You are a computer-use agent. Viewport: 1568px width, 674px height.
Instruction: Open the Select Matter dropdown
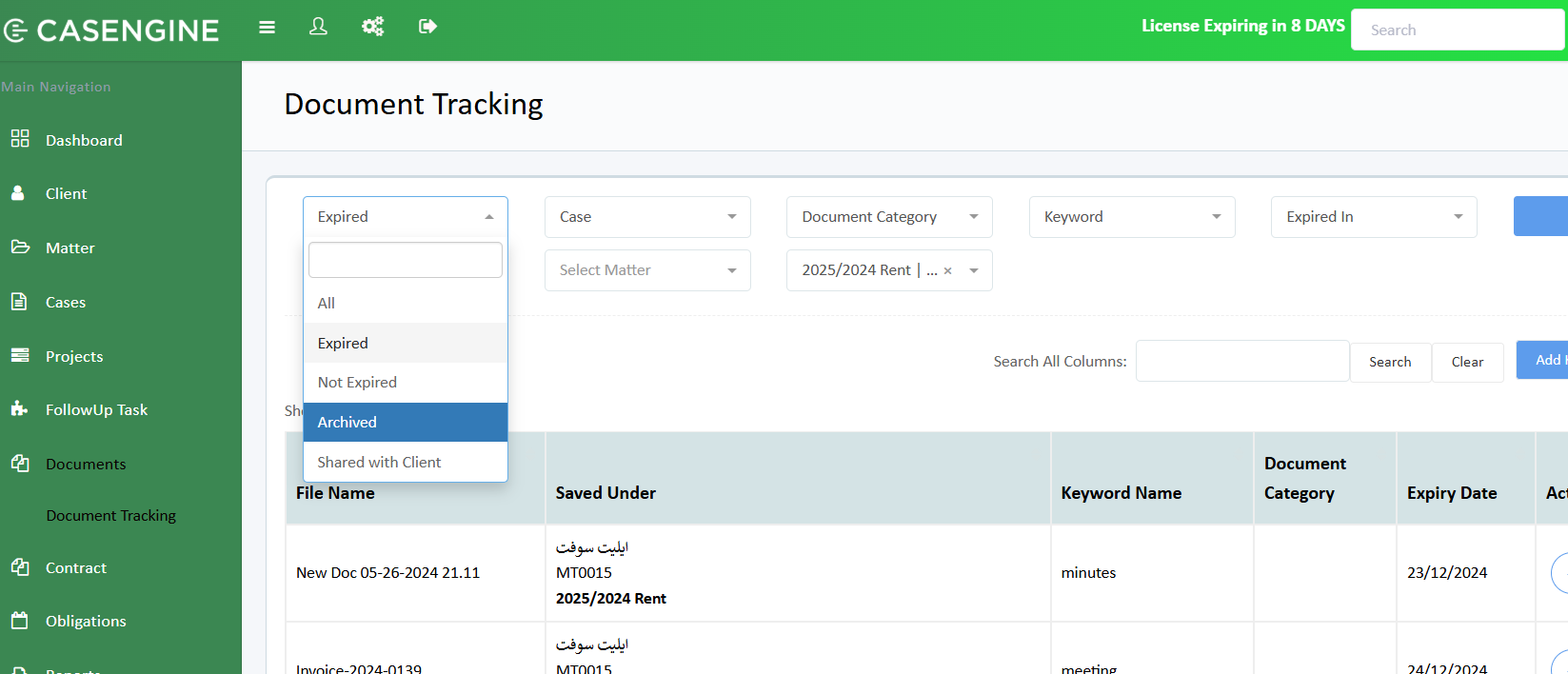click(647, 270)
